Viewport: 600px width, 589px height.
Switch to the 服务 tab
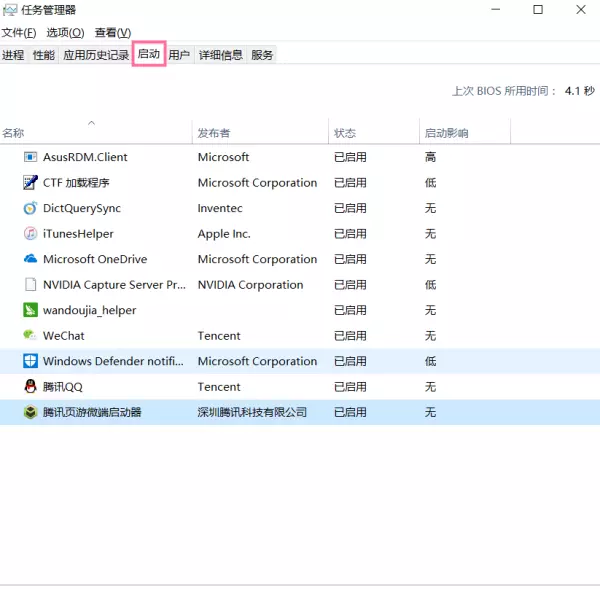pos(262,55)
